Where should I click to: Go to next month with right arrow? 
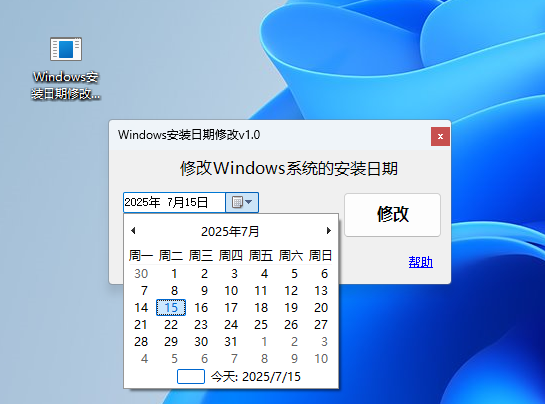click(328, 231)
